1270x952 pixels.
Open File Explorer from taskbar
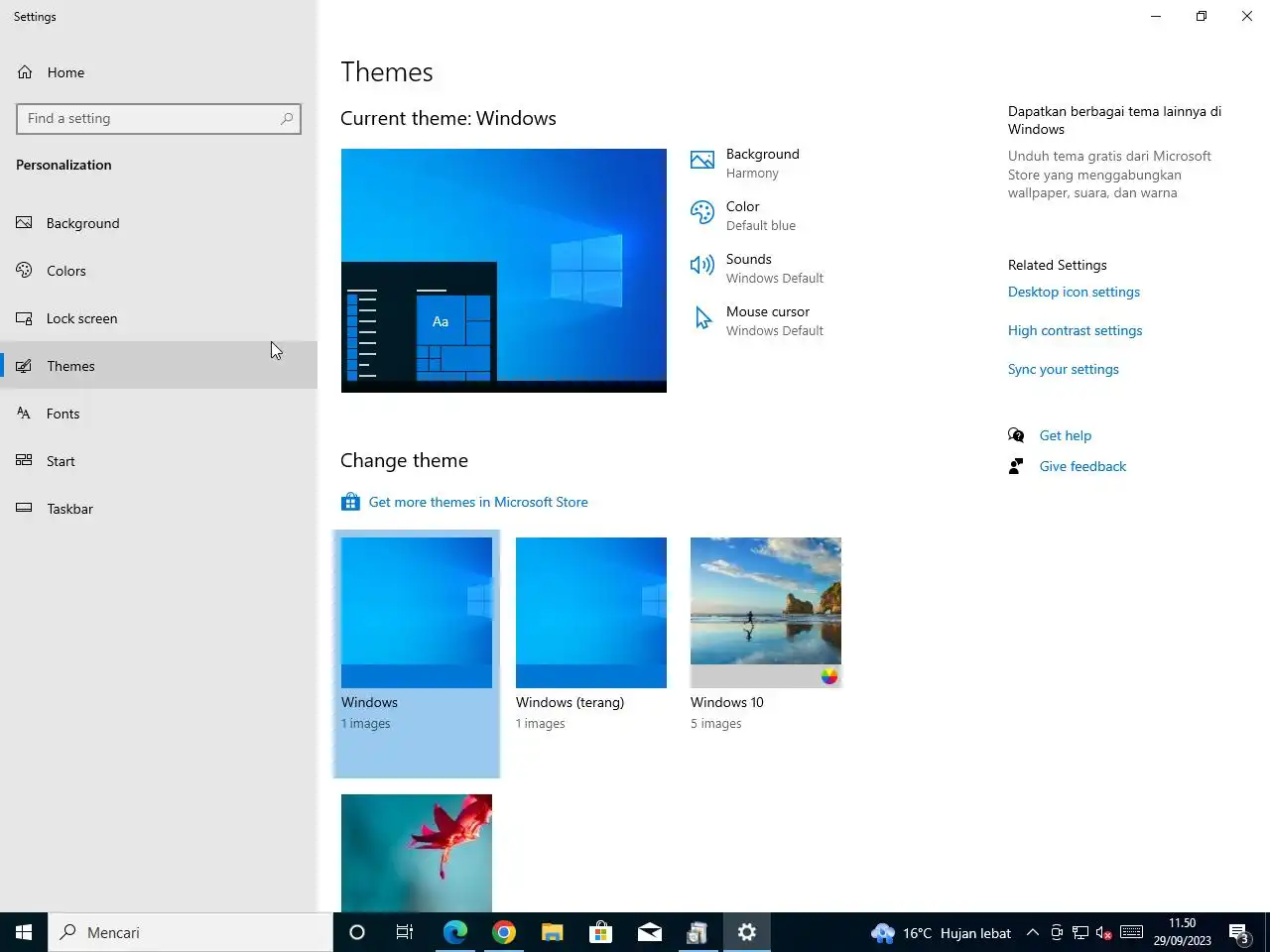[552, 932]
